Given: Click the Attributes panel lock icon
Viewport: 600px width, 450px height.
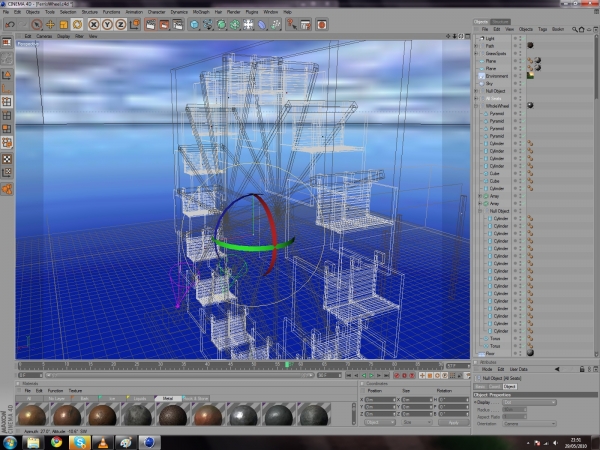Looking at the screenshot, I should pos(582,369).
